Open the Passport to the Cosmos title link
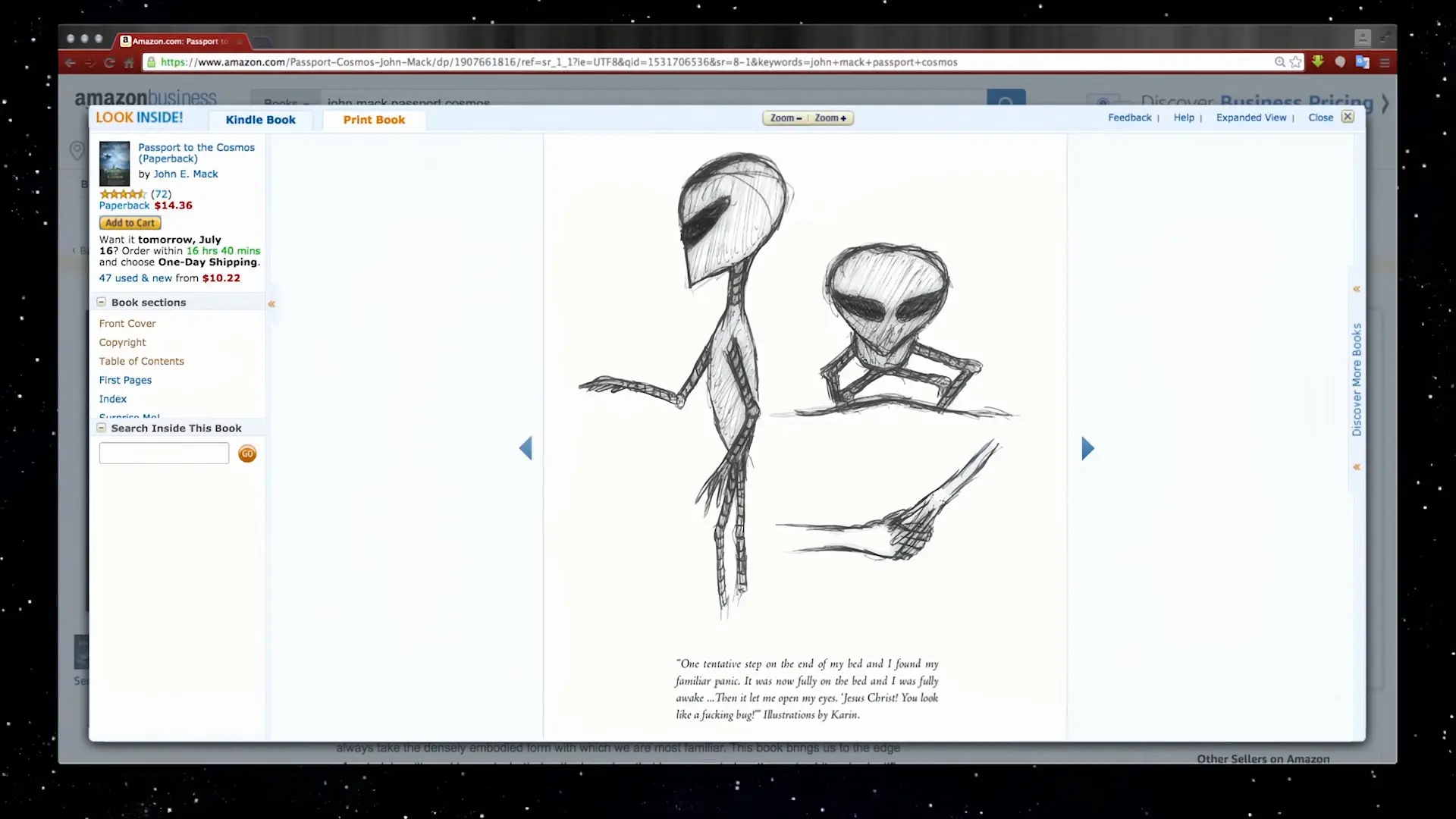The width and height of the screenshot is (1456, 819). (196, 152)
